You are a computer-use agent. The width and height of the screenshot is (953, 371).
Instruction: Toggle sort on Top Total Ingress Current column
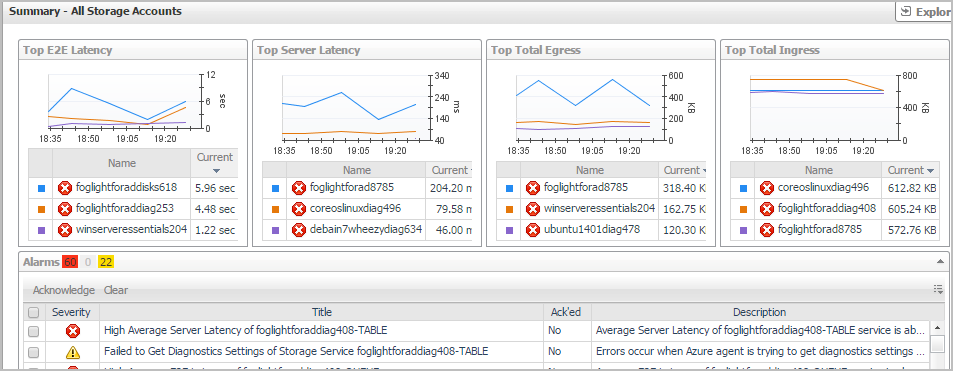tap(930, 171)
